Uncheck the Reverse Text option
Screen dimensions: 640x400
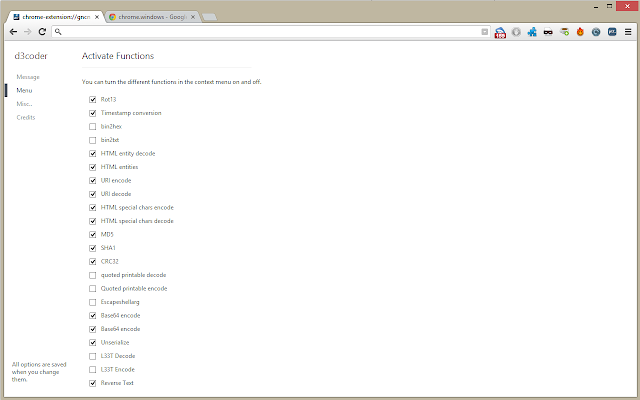pos(93,383)
